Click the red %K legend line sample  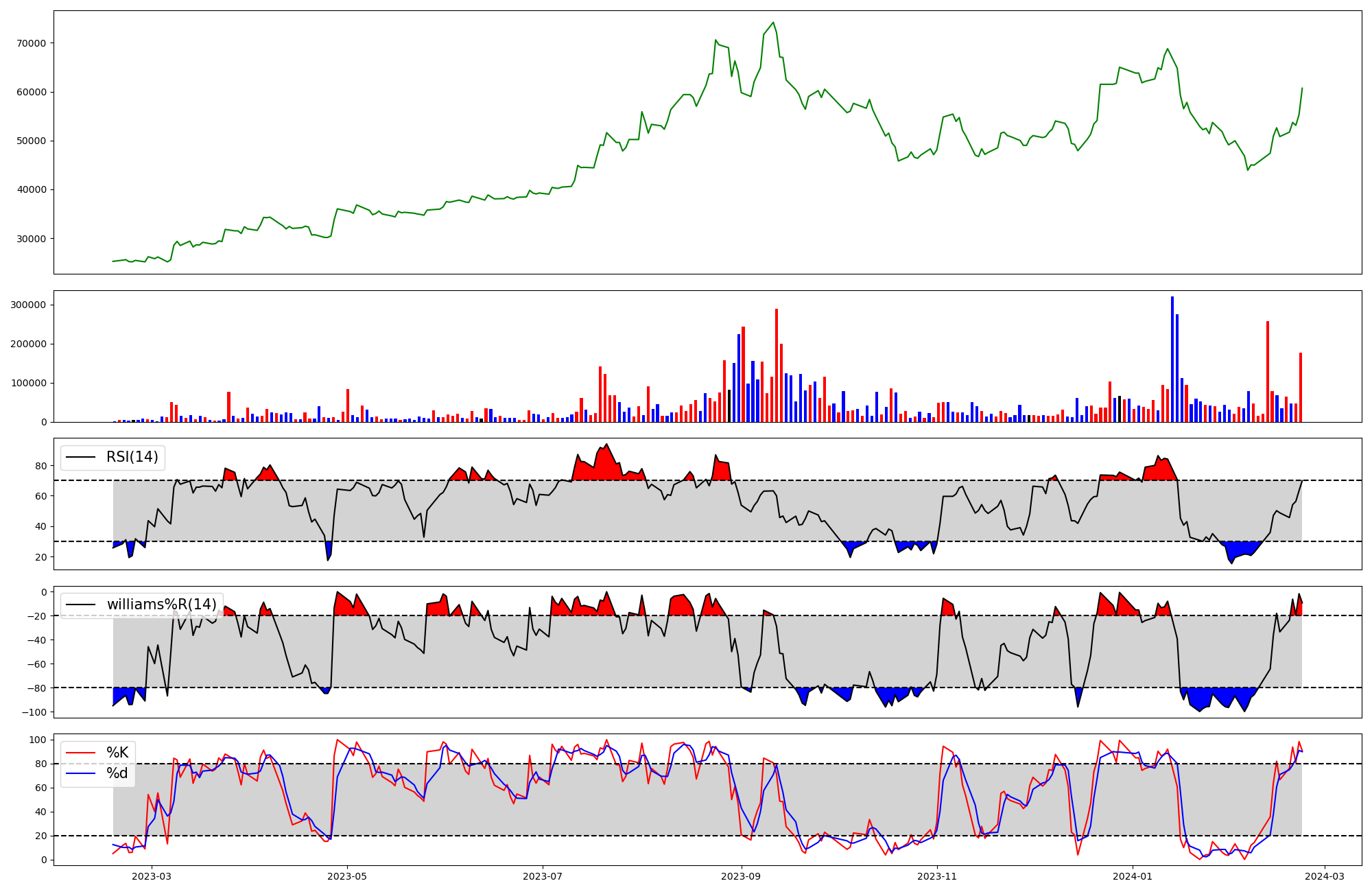(x=80, y=753)
